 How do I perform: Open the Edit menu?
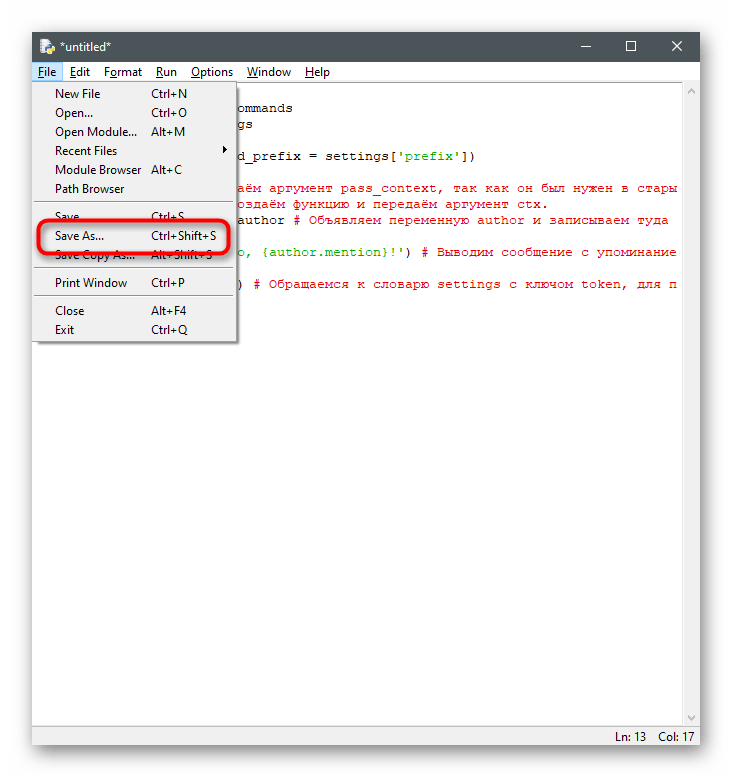(x=80, y=72)
